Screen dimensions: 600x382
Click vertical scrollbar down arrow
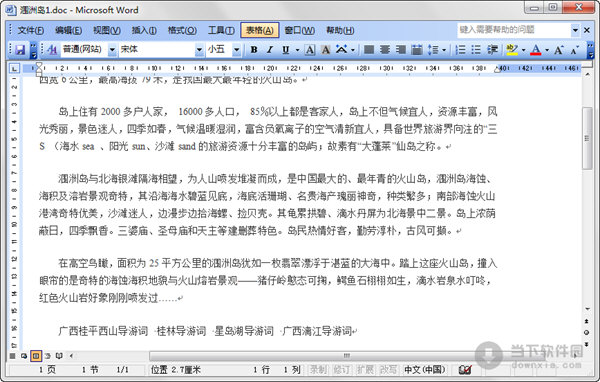point(587,309)
